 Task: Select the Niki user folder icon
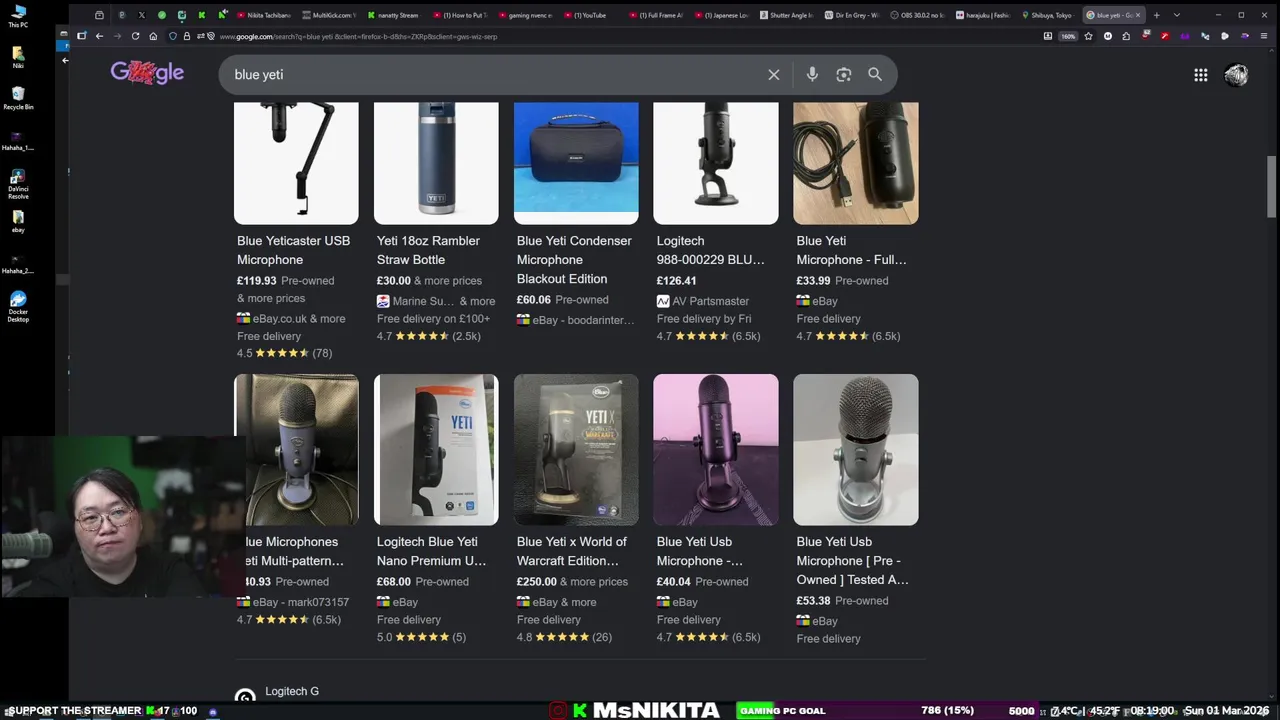(18, 57)
